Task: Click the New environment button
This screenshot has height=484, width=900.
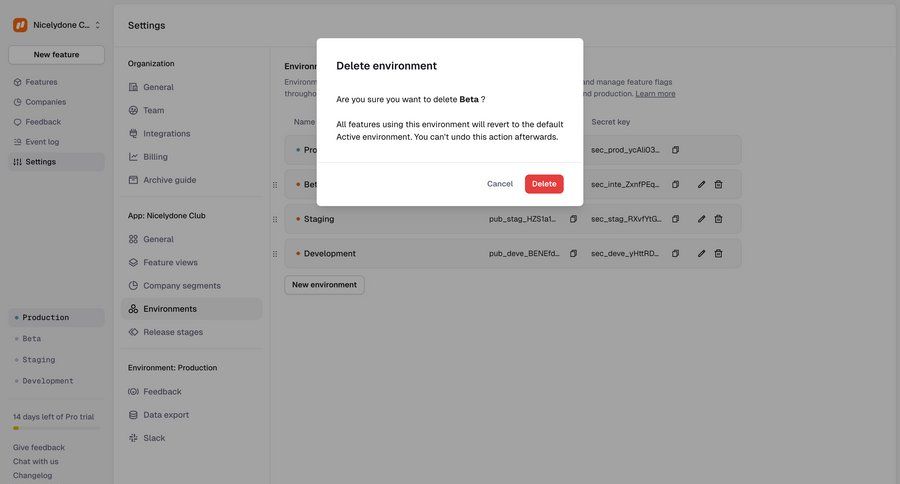Action: click(x=324, y=285)
